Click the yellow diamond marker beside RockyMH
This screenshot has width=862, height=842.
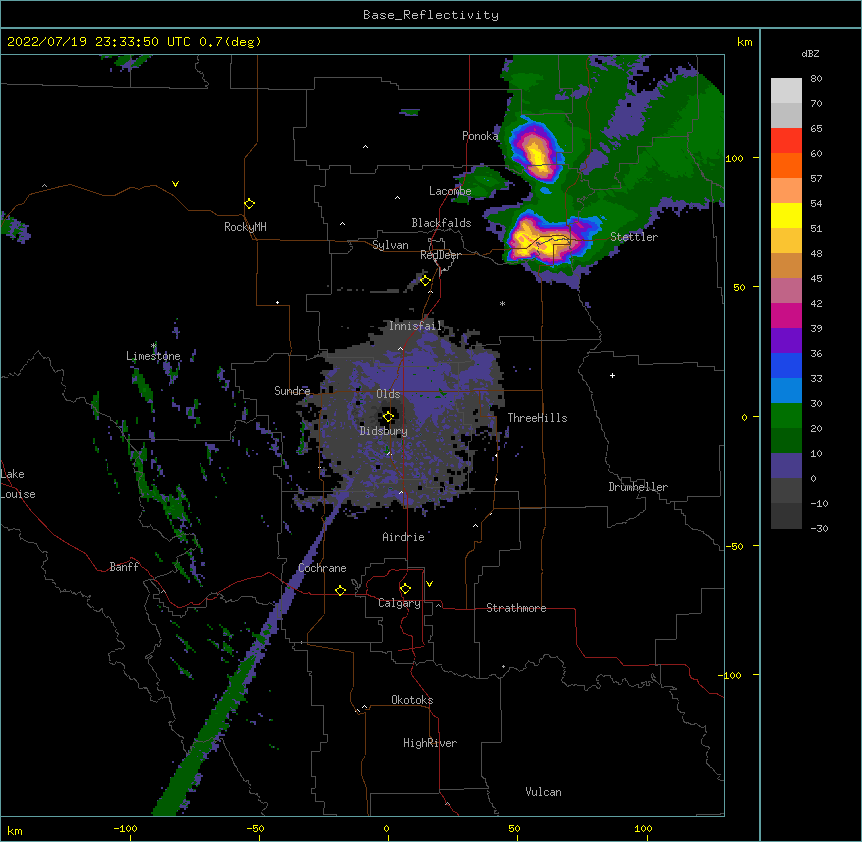click(249, 204)
